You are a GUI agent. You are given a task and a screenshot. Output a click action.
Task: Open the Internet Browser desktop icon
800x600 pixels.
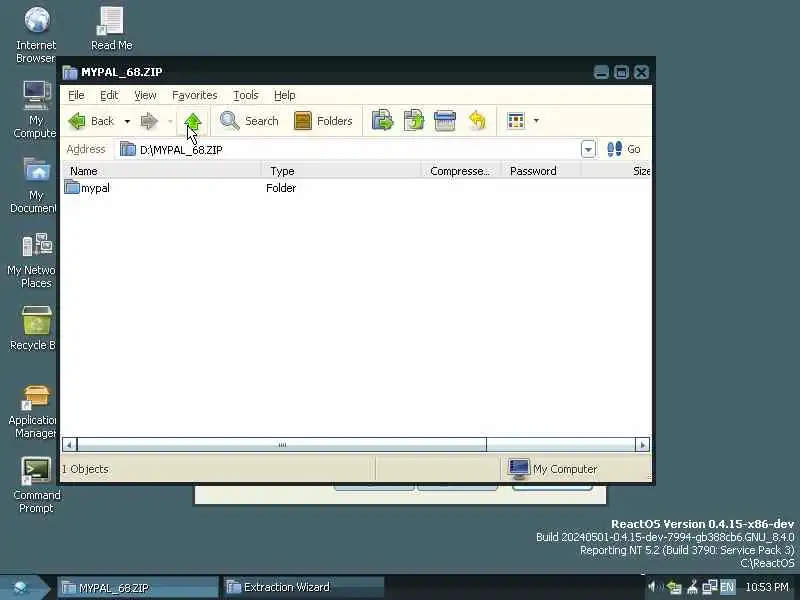(36, 35)
